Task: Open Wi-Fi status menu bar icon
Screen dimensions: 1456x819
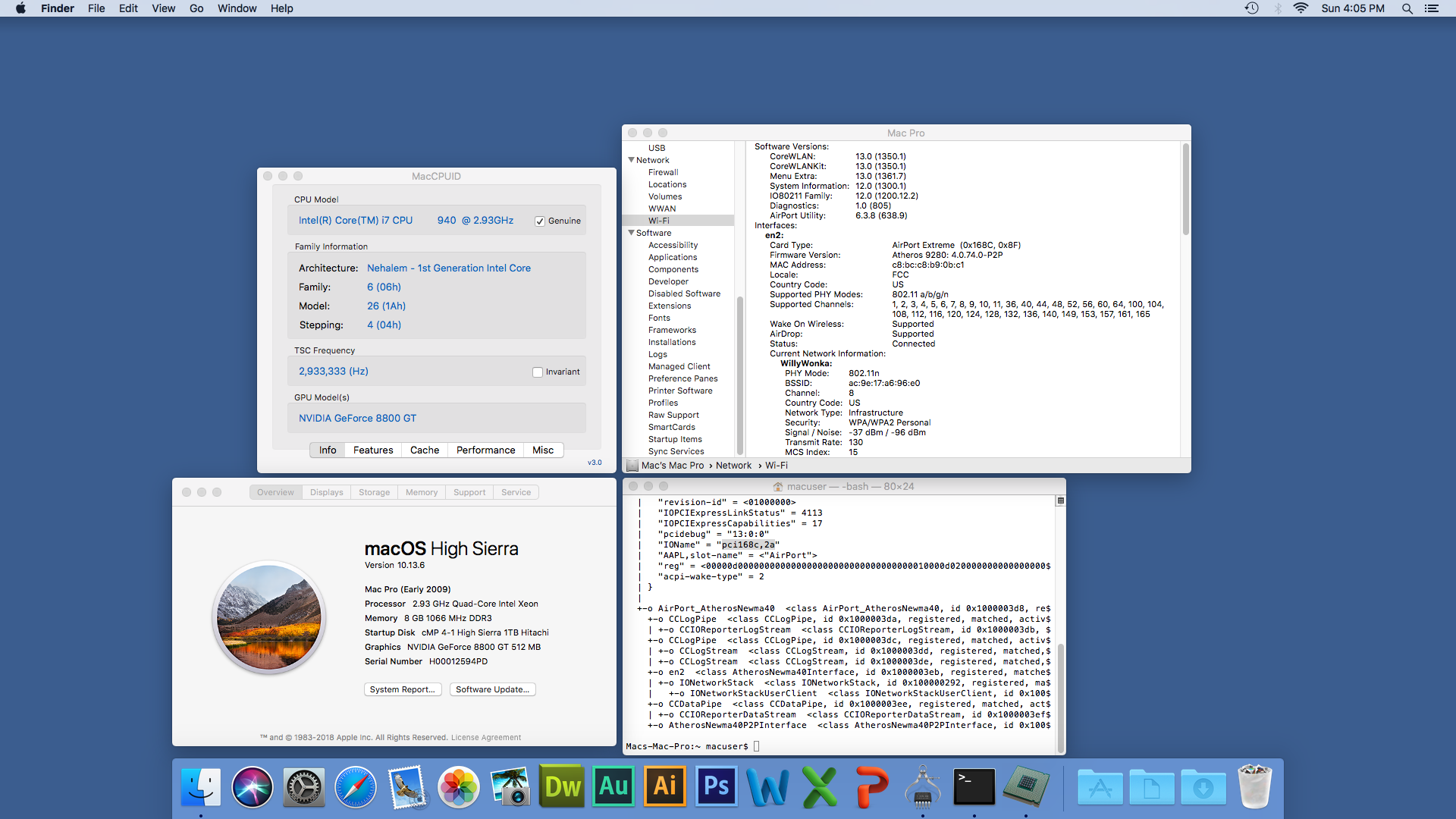Action: point(1301,8)
